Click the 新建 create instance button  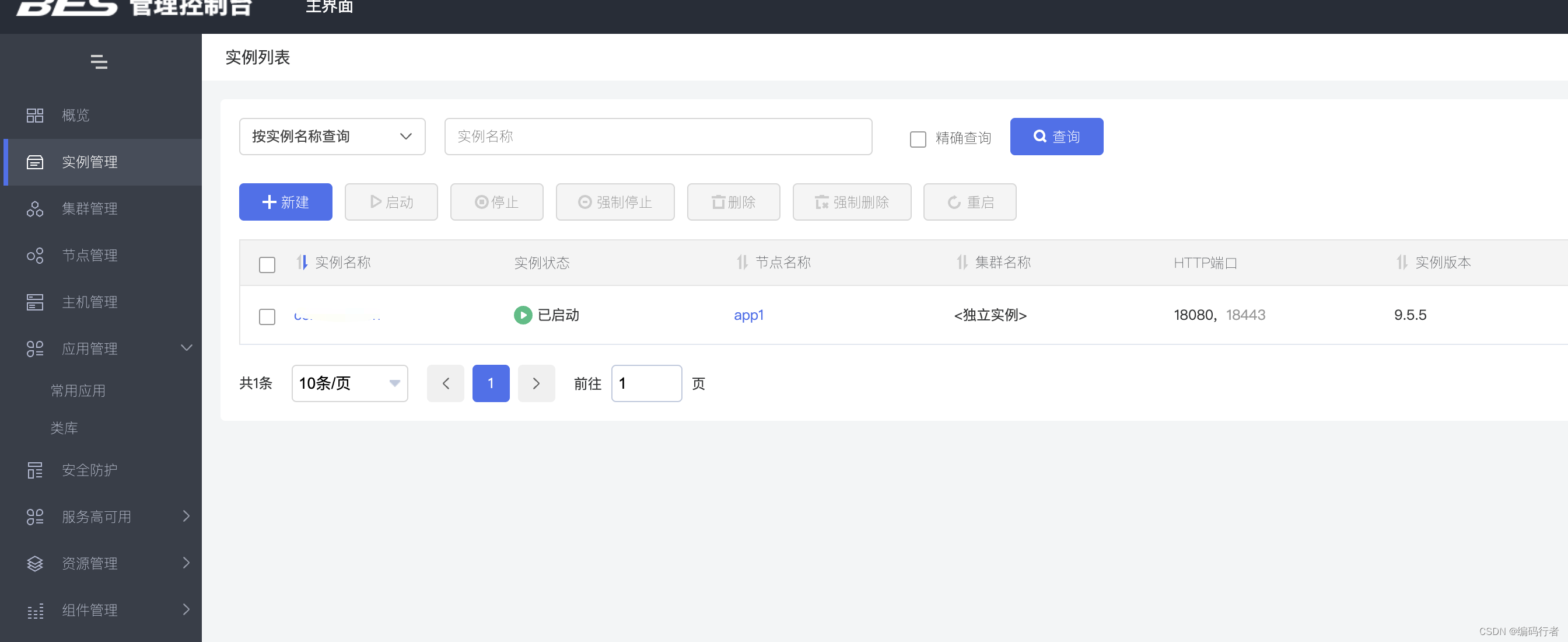point(285,201)
